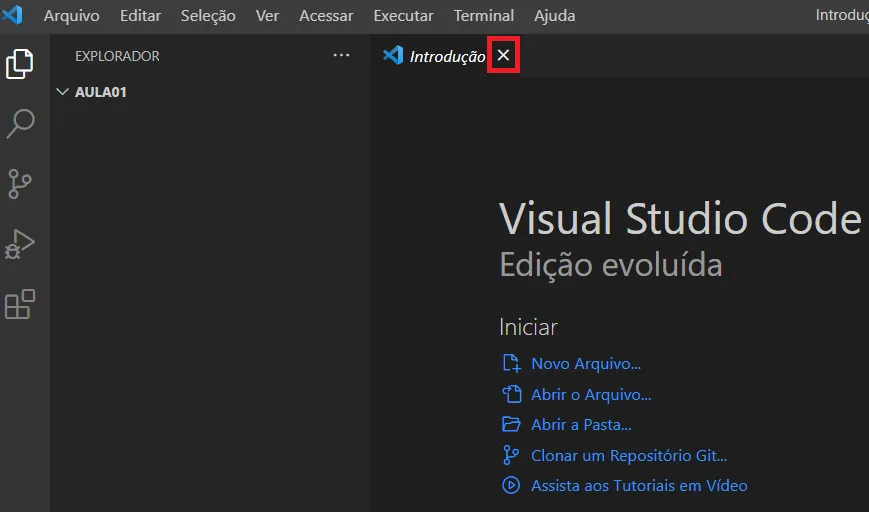The image size is (869, 512).
Task: Click the play icon beside Assista aos Tutoriais
Action: [511, 485]
